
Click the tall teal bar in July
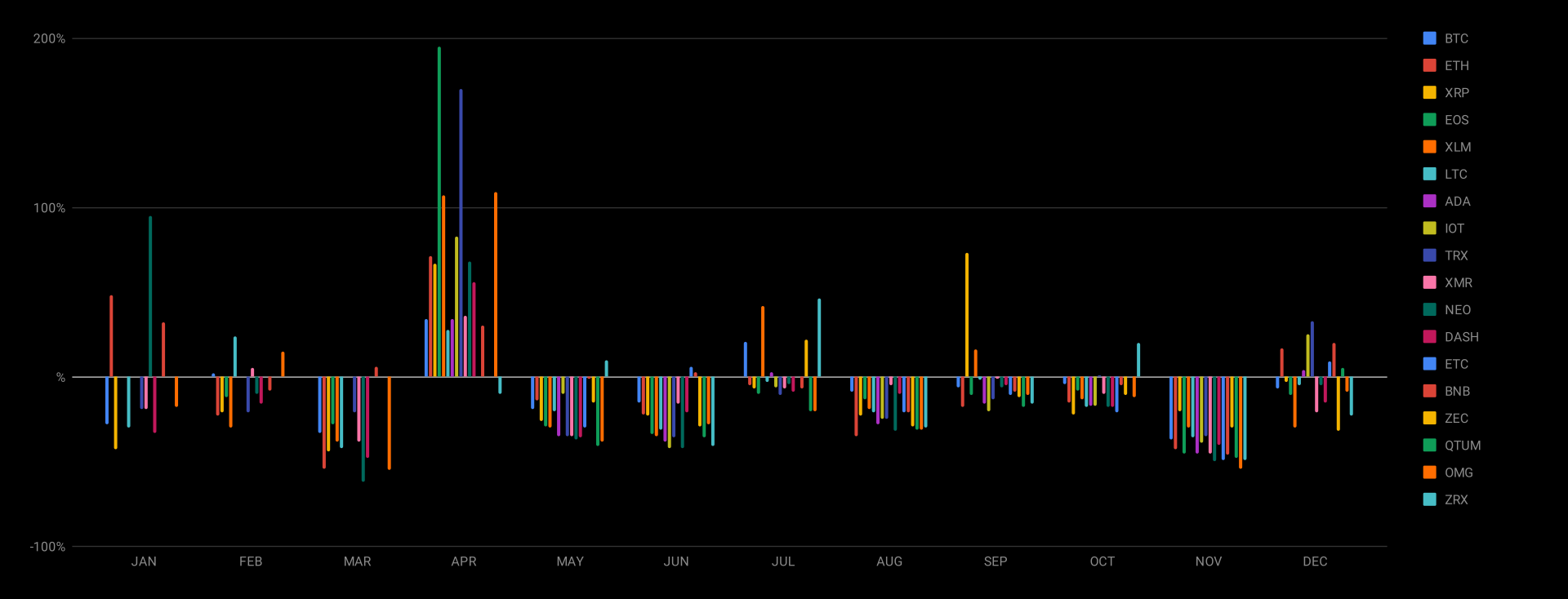point(819,338)
